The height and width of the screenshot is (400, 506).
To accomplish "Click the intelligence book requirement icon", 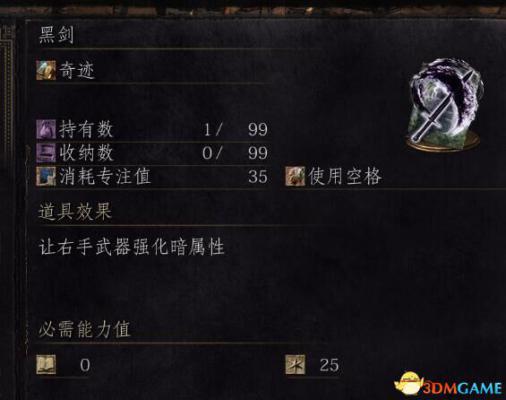I will (x=46, y=365).
